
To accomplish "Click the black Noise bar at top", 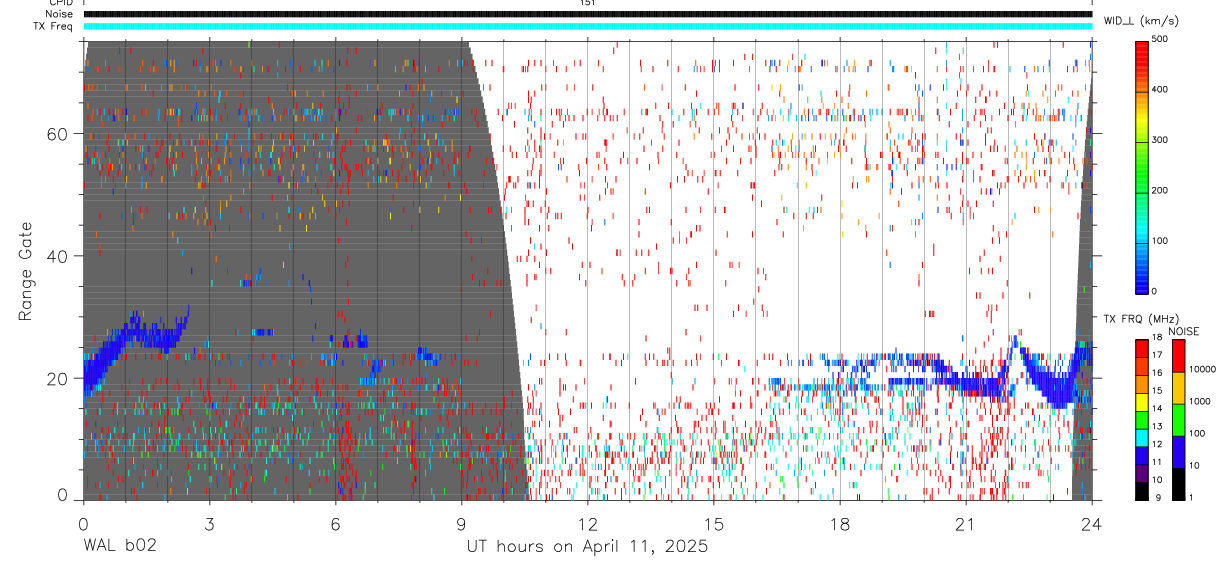I will tap(588, 14).
